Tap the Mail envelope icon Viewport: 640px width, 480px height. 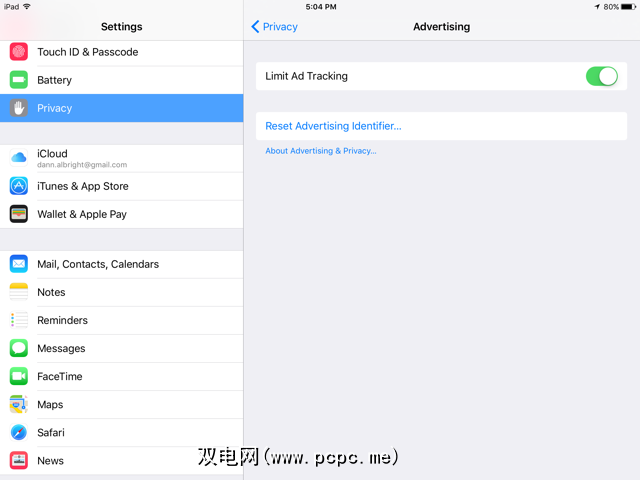point(19,264)
